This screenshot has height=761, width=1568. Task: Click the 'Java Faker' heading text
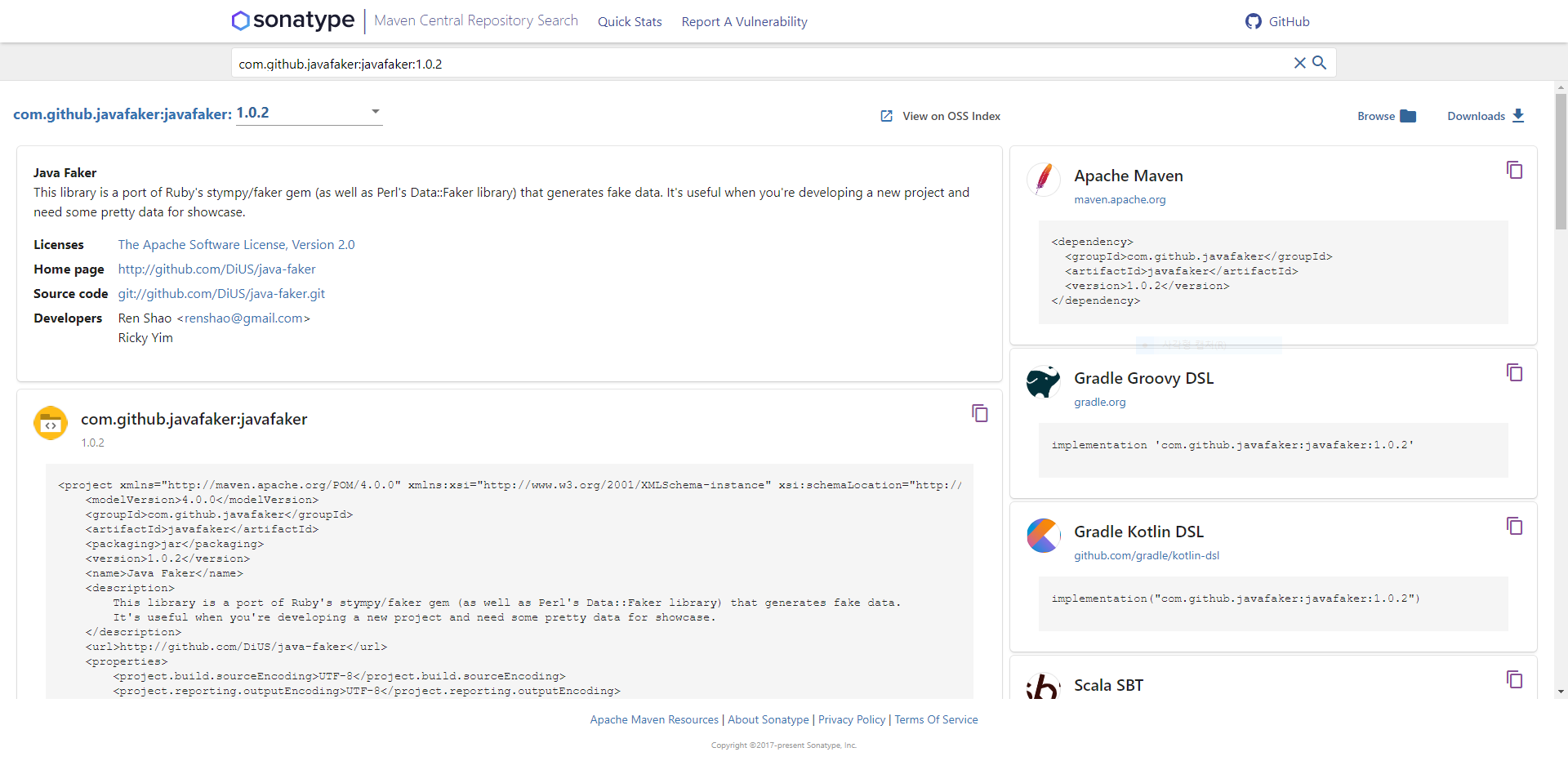tap(65, 173)
